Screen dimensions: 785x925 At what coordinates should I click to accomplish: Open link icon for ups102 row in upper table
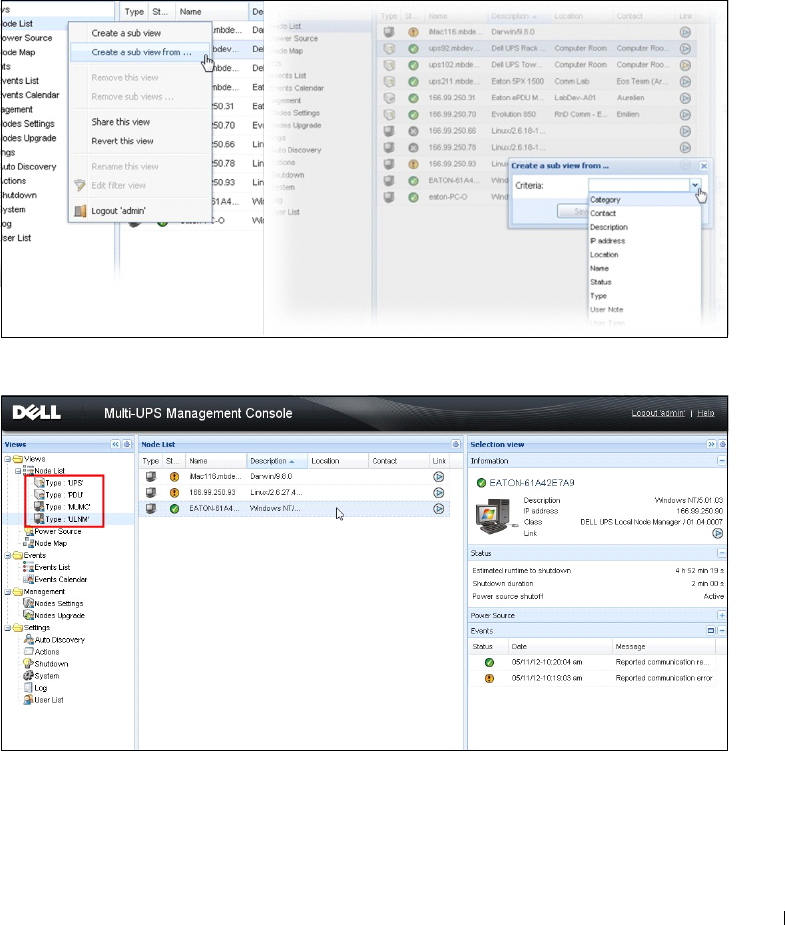coord(685,65)
